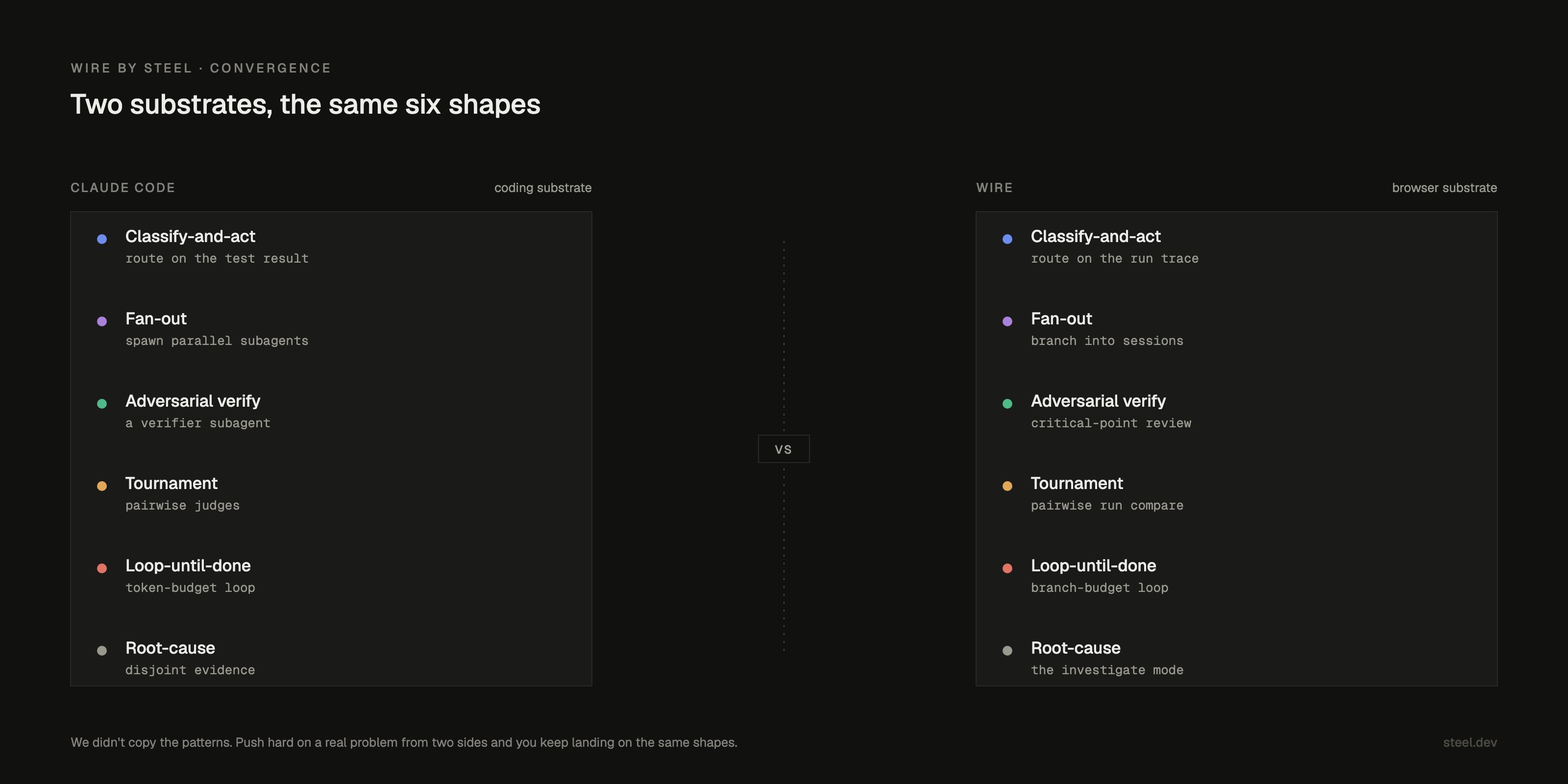Viewport: 1568px width, 784px height.
Task: Click "route on the test result"
Action: tap(217, 259)
